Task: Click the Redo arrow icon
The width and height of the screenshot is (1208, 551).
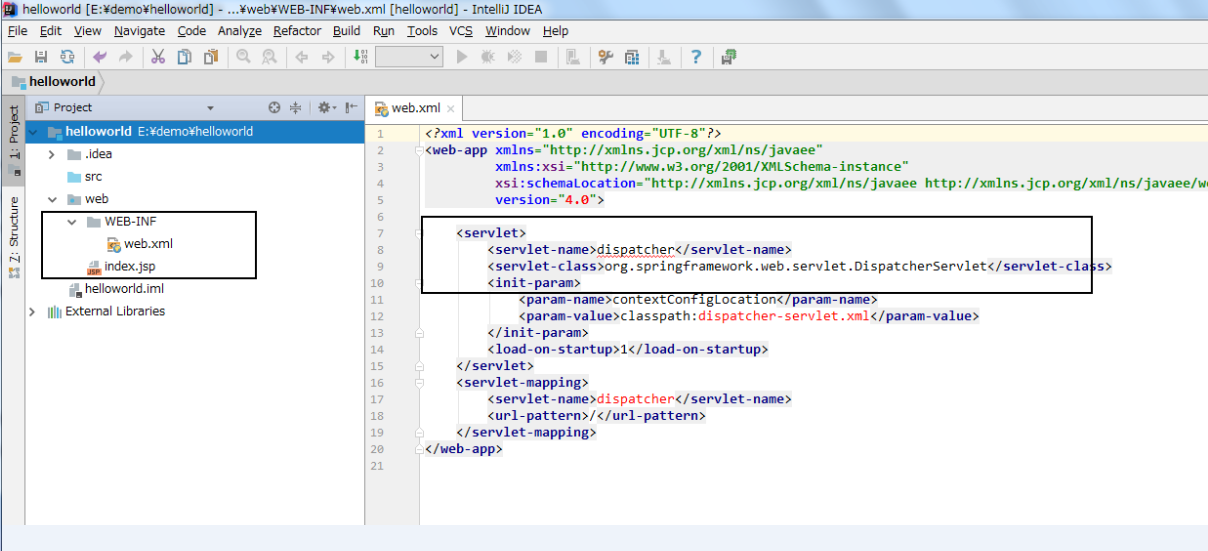Action: (126, 57)
